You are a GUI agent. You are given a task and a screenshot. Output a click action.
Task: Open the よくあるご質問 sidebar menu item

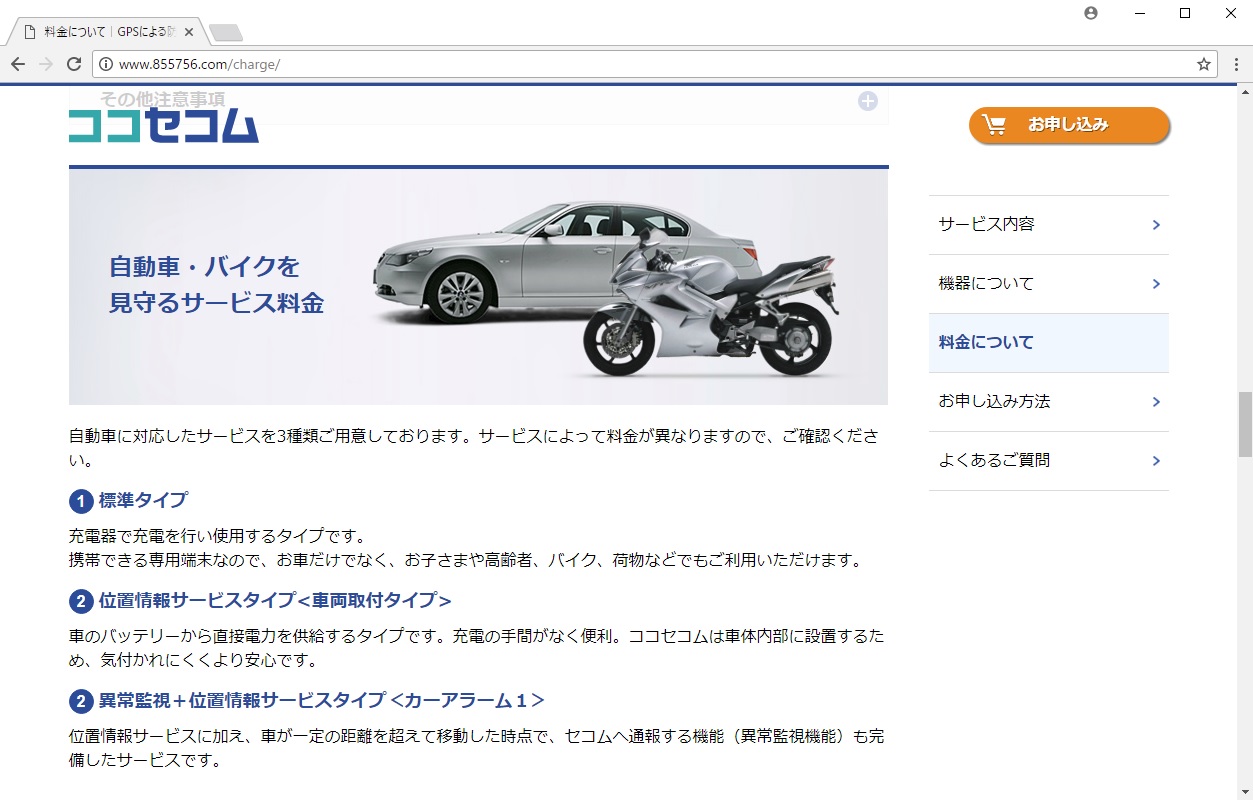coord(1048,461)
